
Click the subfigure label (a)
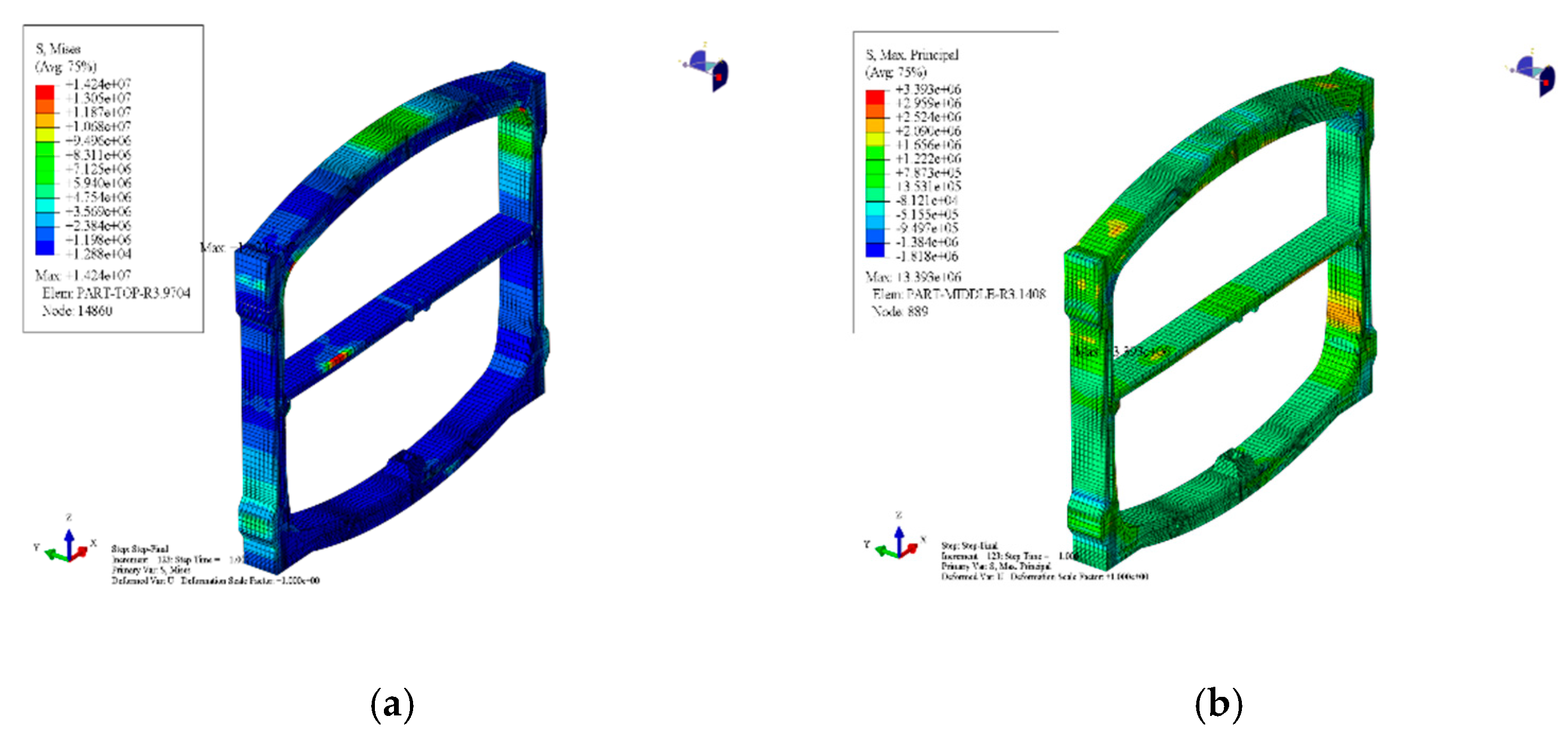pyautogui.click(x=392, y=705)
